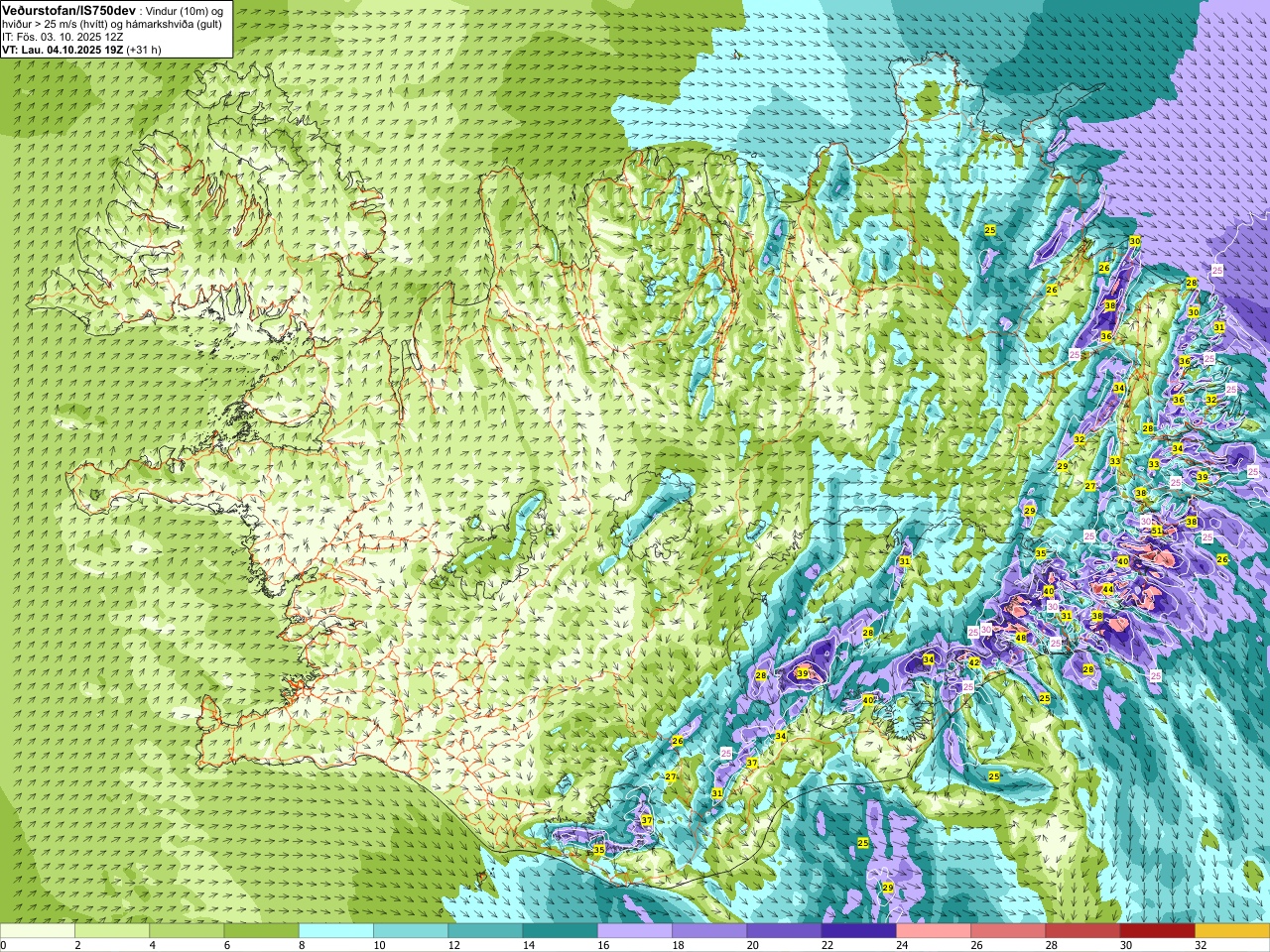The image size is (1270, 952).
Task: Select the orange-yellow legend swatch above 32 m/s
Action: click(x=1232, y=931)
